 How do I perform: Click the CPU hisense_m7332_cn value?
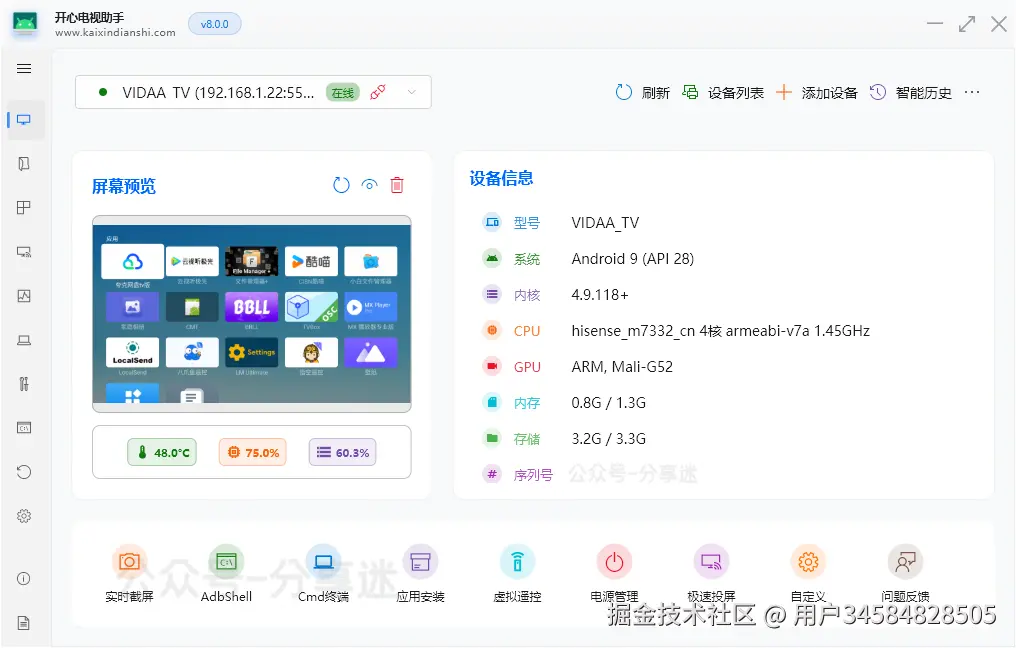(x=721, y=330)
